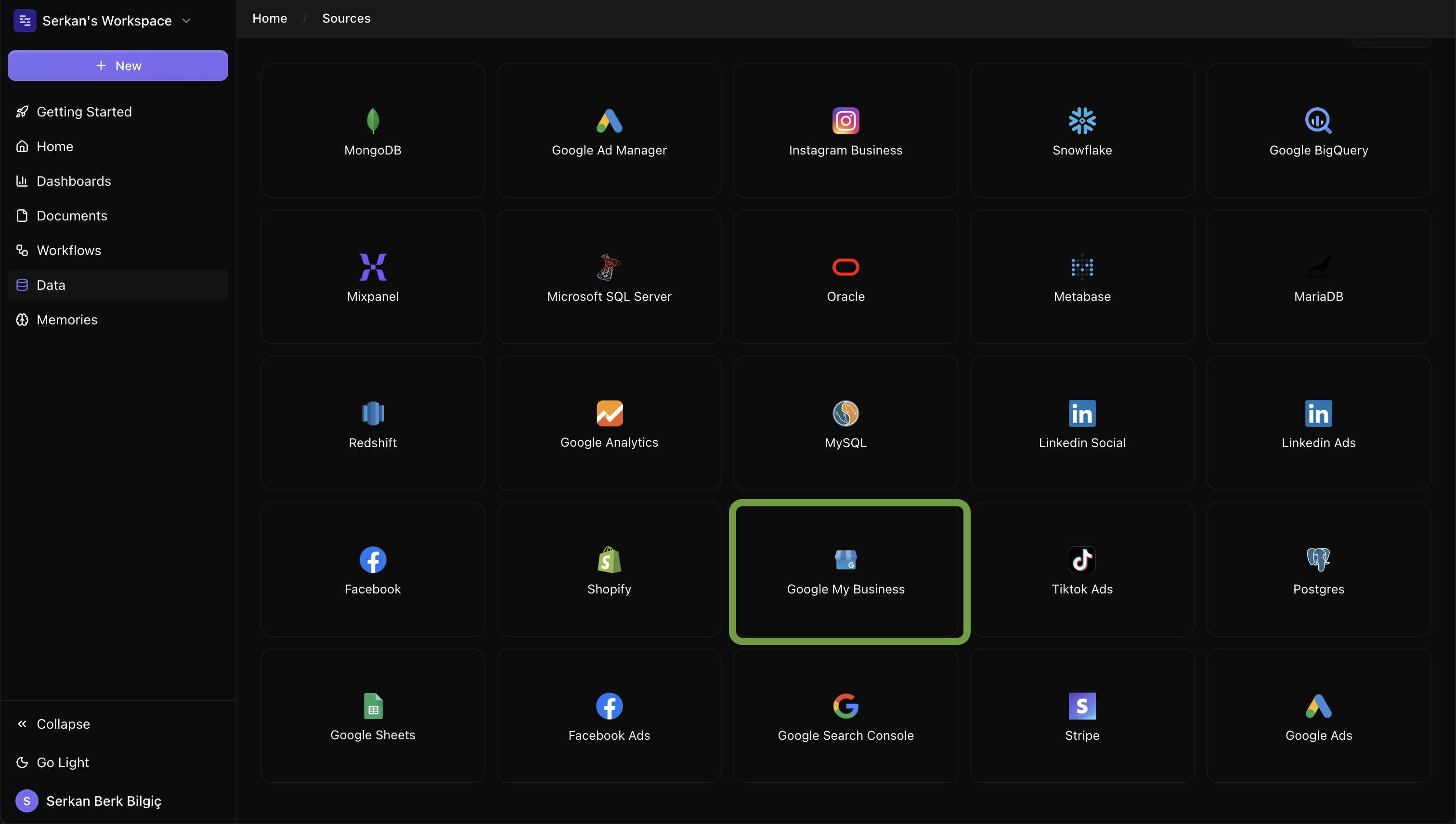This screenshot has width=1456, height=824.
Task: Click the Home breadcrumb link
Action: tap(270, 18)
